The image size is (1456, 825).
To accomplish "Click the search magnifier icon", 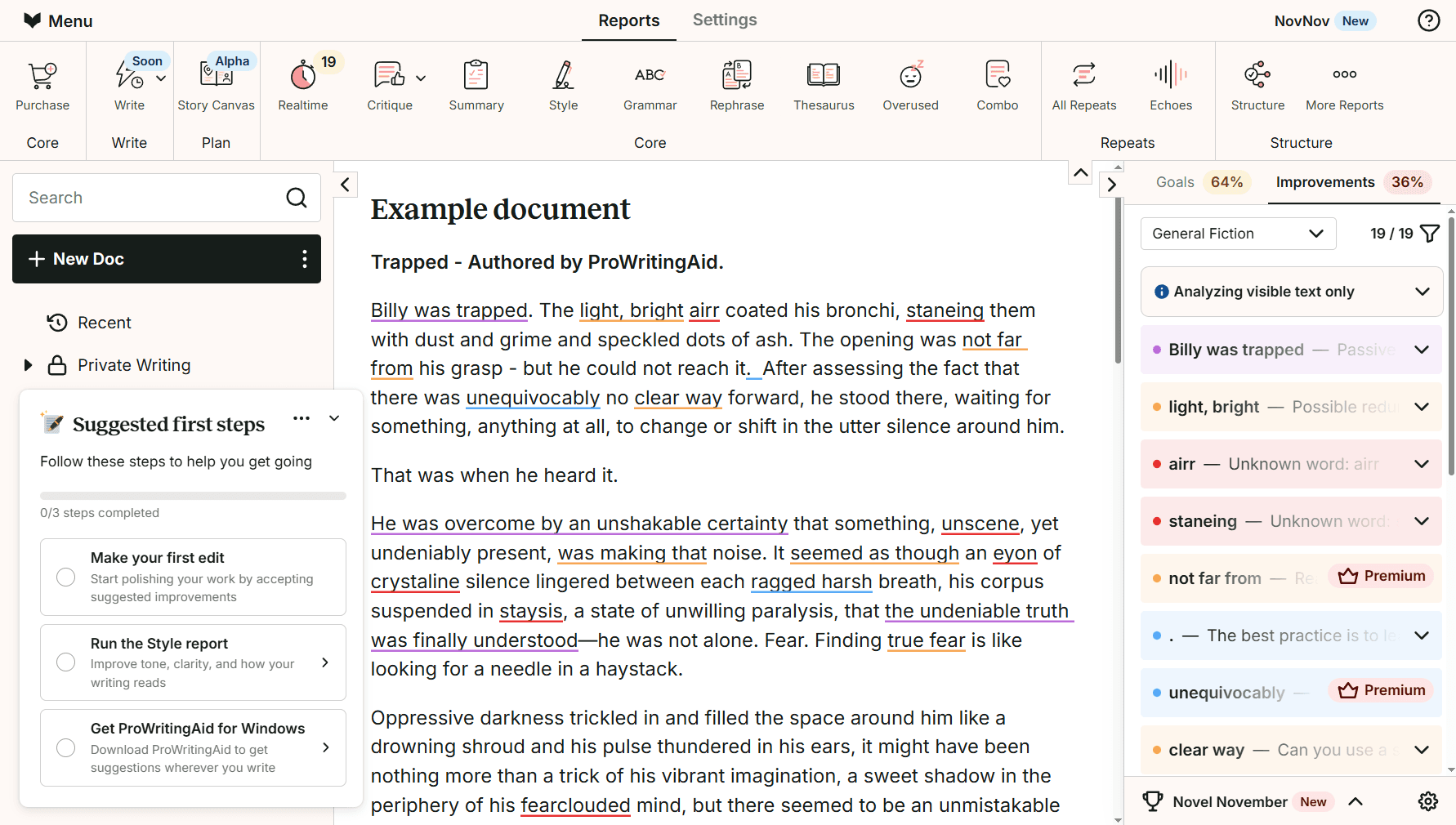I will (297, 198).
